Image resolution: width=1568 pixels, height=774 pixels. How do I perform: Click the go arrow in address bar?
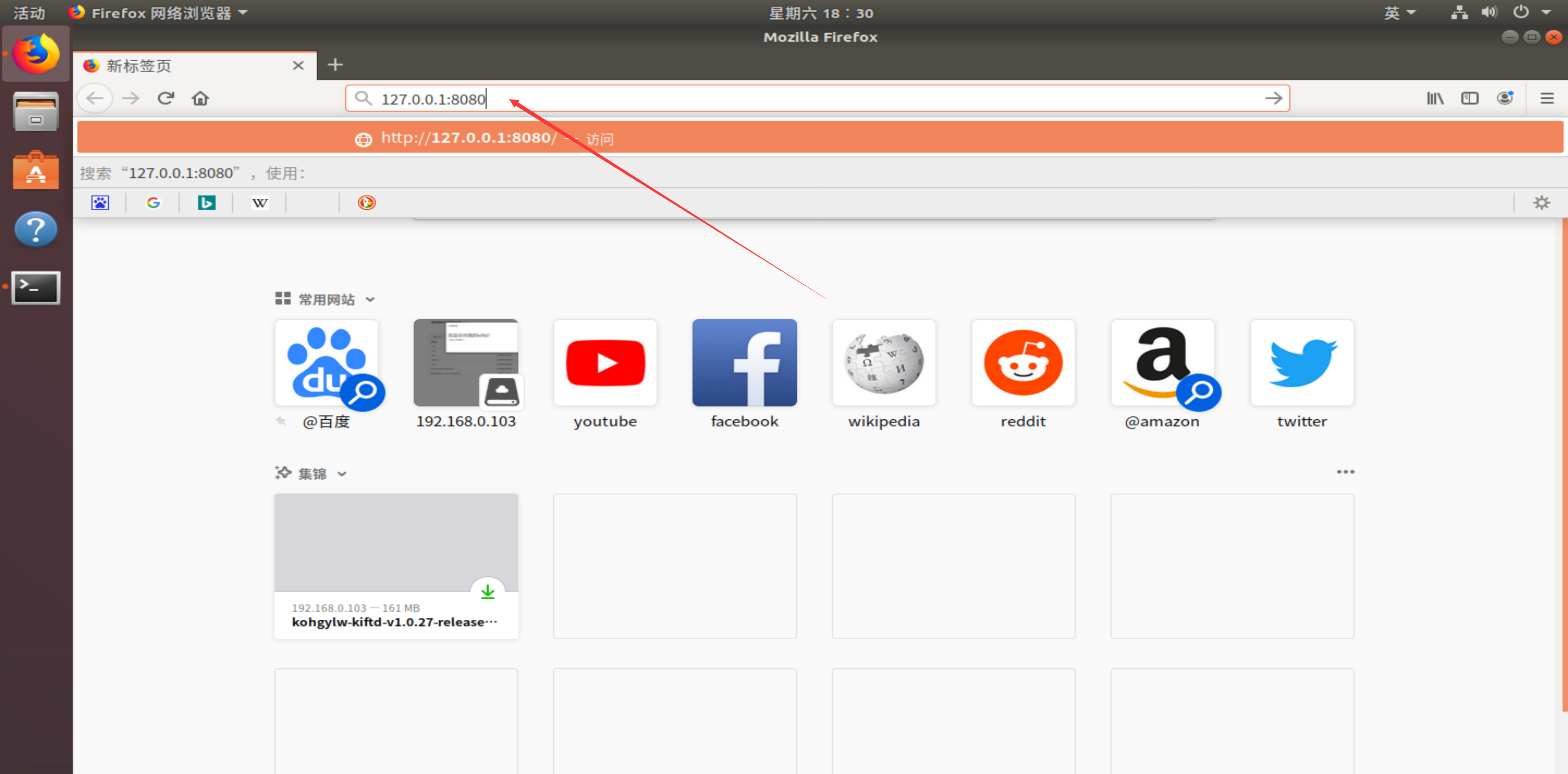[x=1274, y=98]
